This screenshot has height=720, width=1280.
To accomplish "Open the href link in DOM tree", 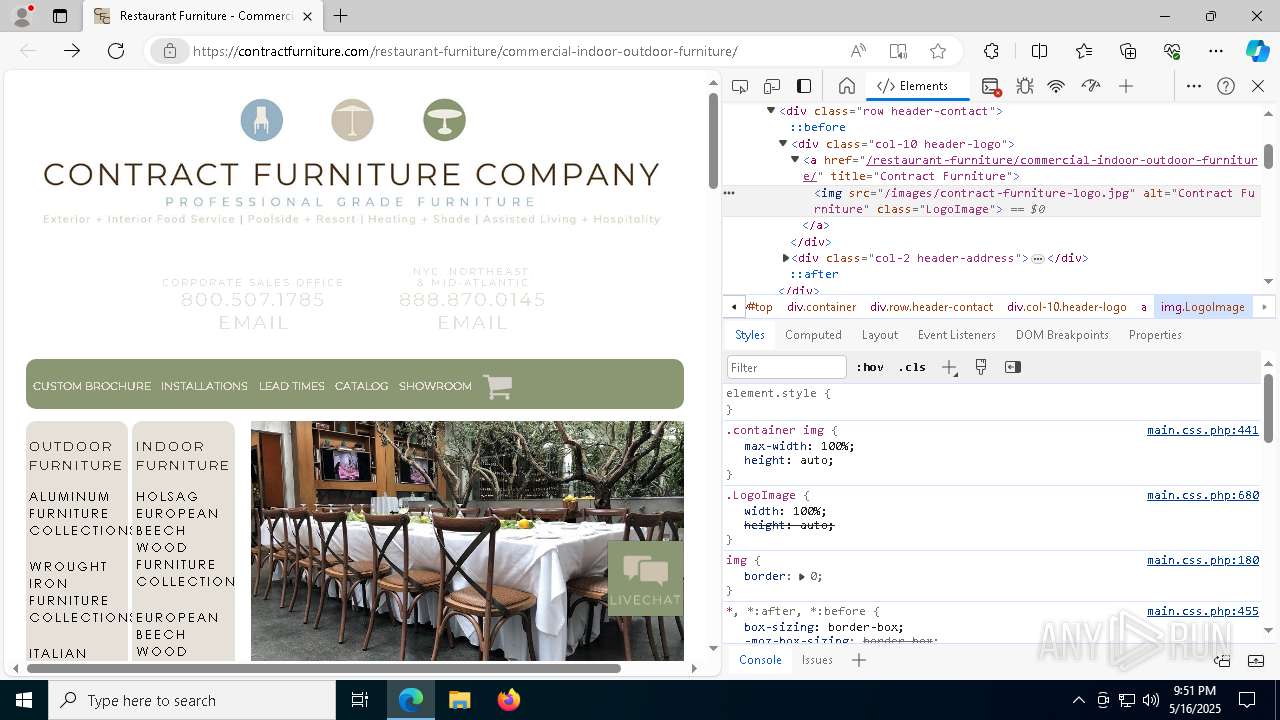I will coord(1030,168).
